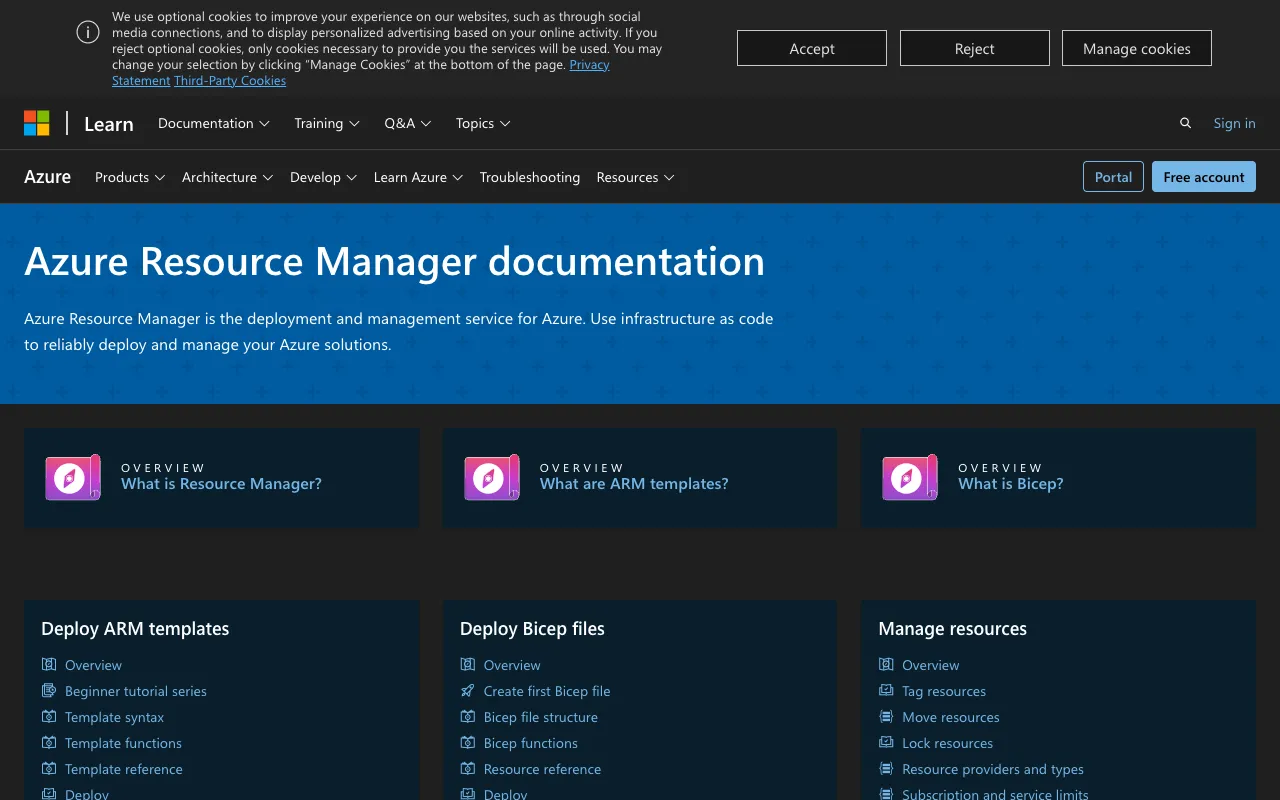Open the Documentation dropdown menu
The image size is (1280, 800).
[213, 122]
